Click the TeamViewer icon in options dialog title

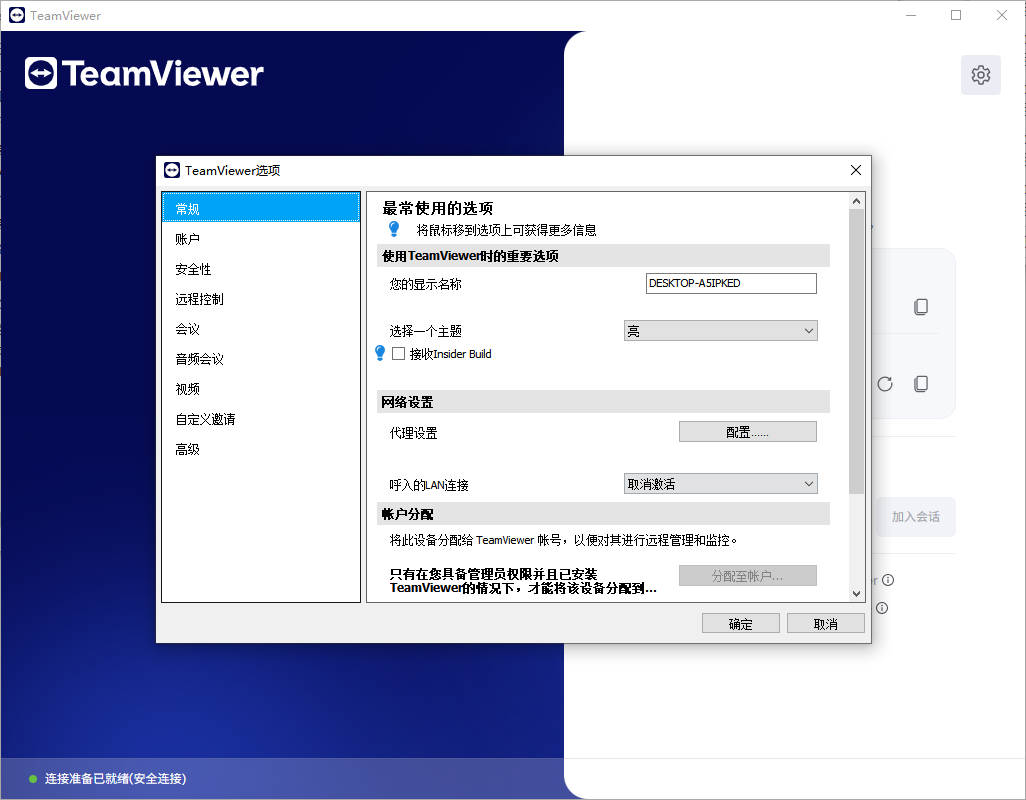point(171,170)
